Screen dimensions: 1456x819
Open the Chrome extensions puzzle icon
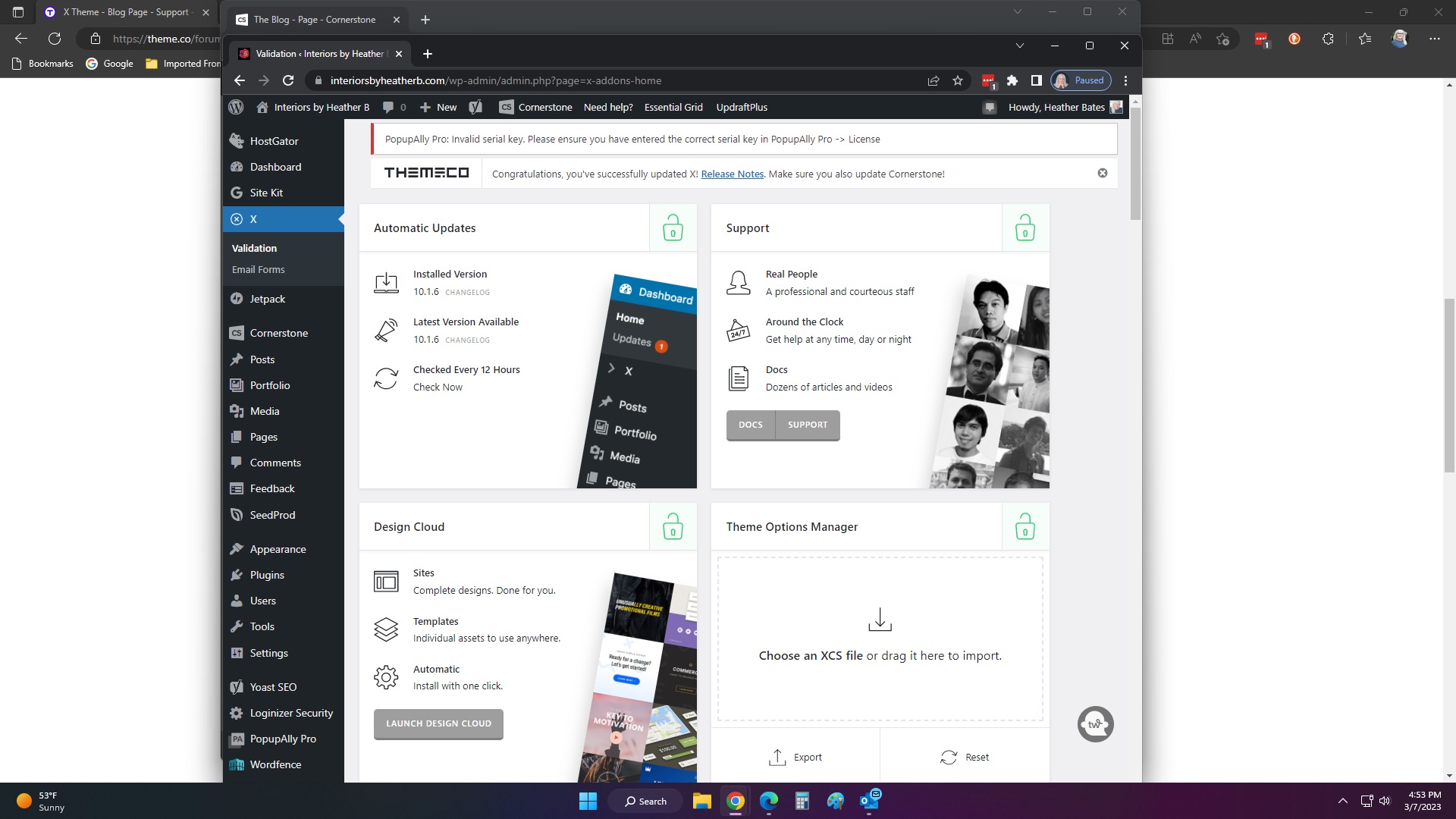tap(1012, 80)
